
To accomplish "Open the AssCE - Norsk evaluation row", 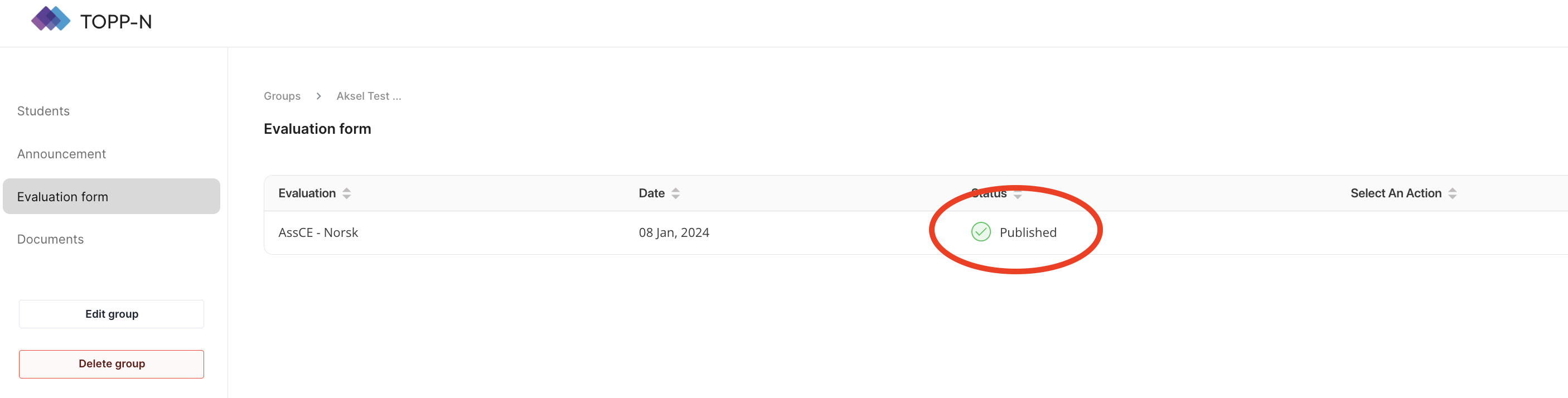I will click(318, 232).
